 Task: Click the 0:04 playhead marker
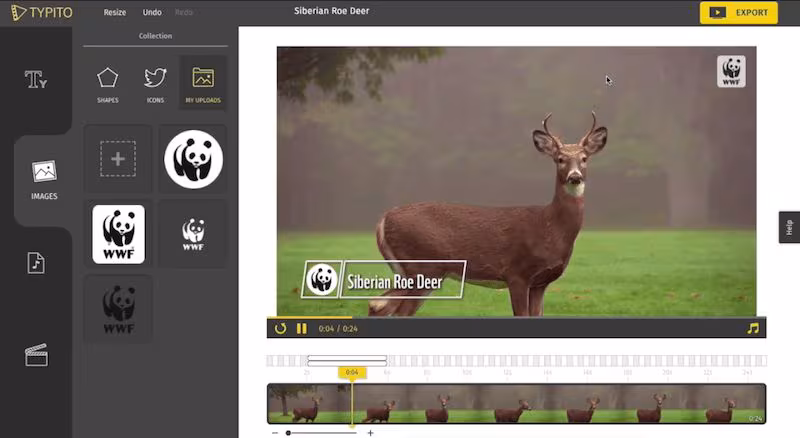point(352,373)
